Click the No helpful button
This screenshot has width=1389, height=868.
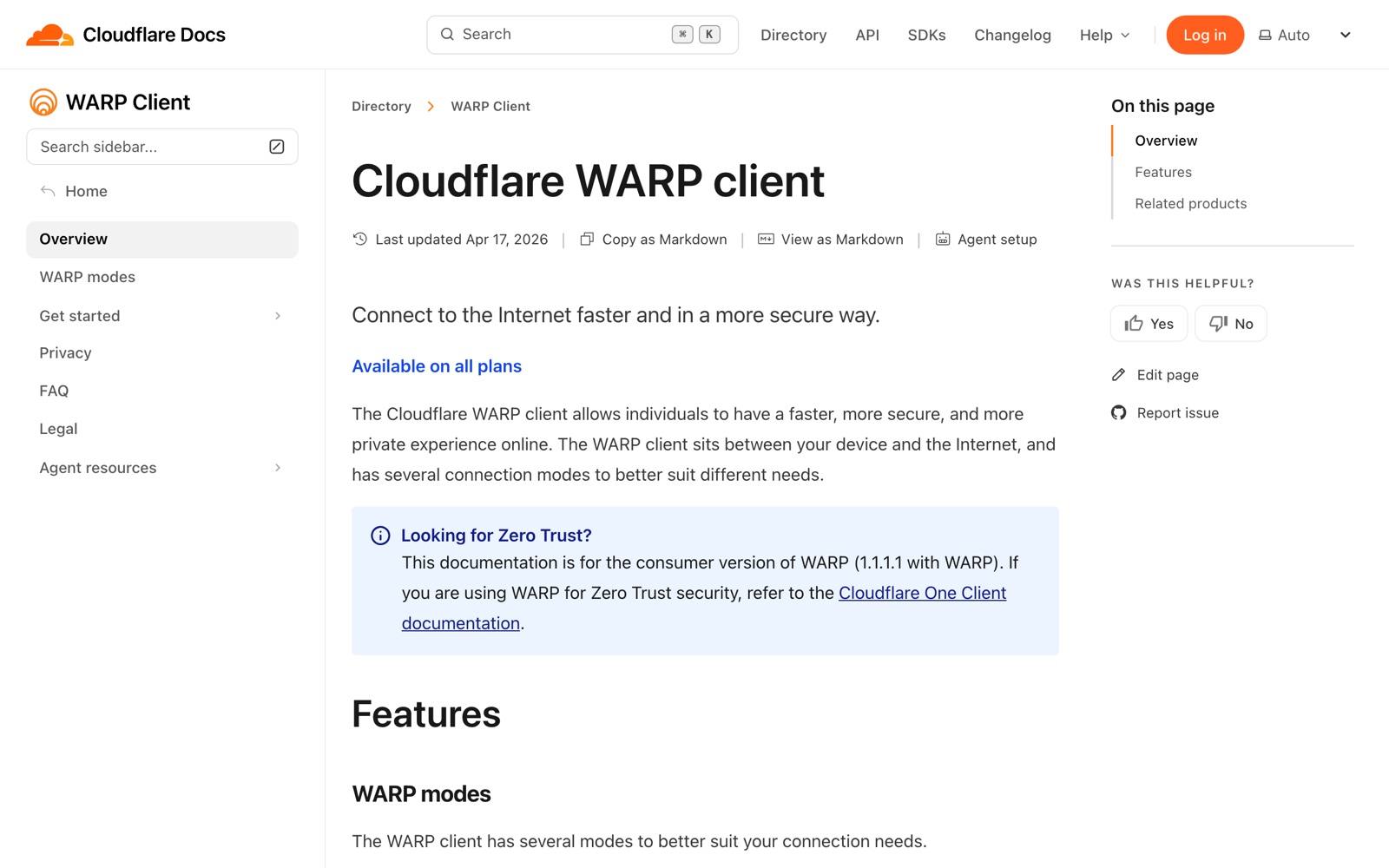coord(1231,324)
